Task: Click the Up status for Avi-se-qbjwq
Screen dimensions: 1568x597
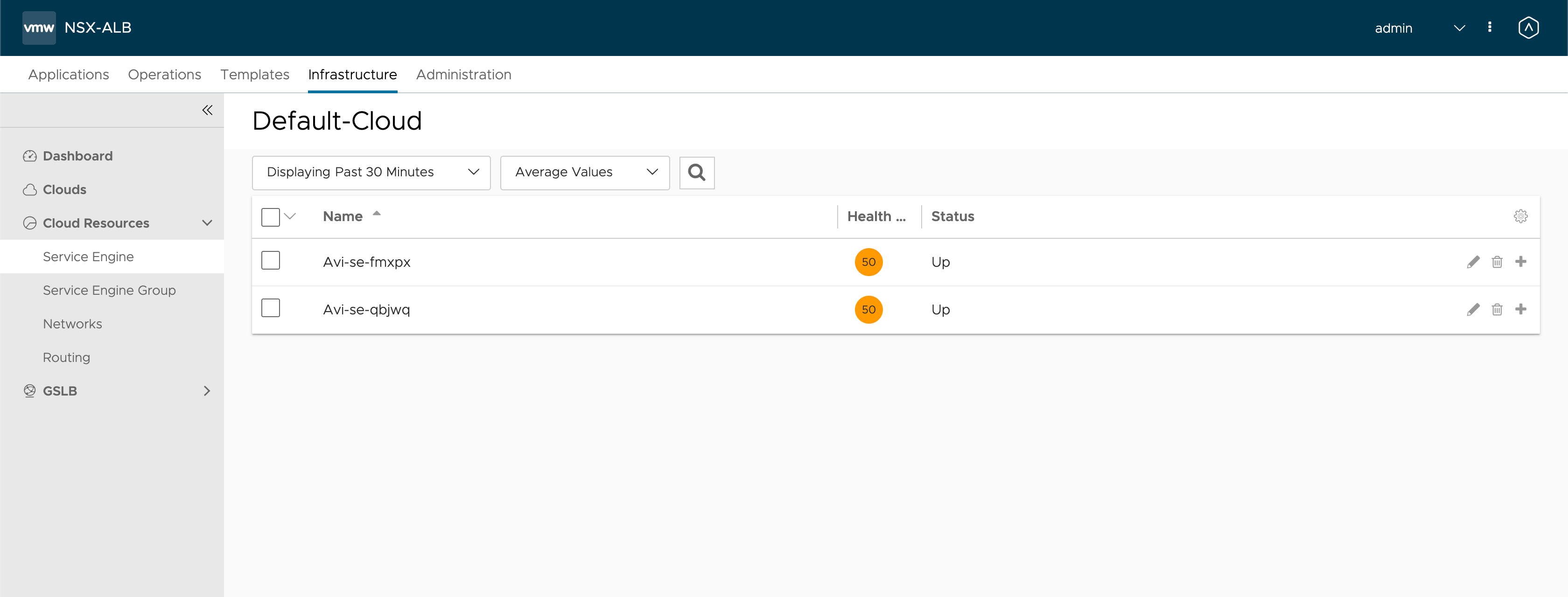Action: coord(940,309)
